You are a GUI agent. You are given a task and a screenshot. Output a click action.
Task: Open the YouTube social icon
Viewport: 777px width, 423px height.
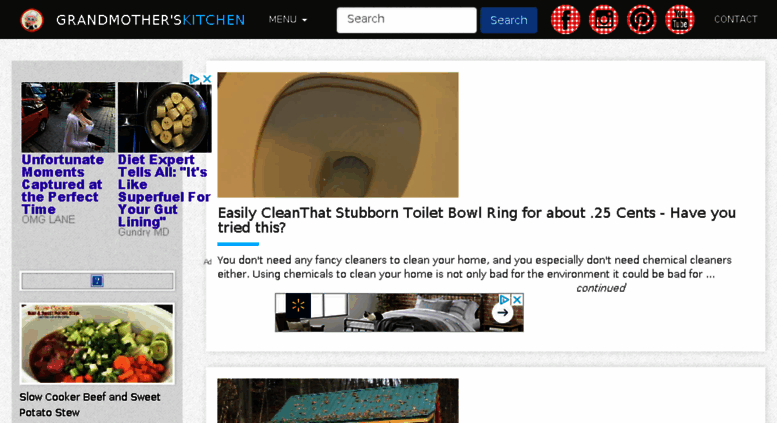(679, 20)
